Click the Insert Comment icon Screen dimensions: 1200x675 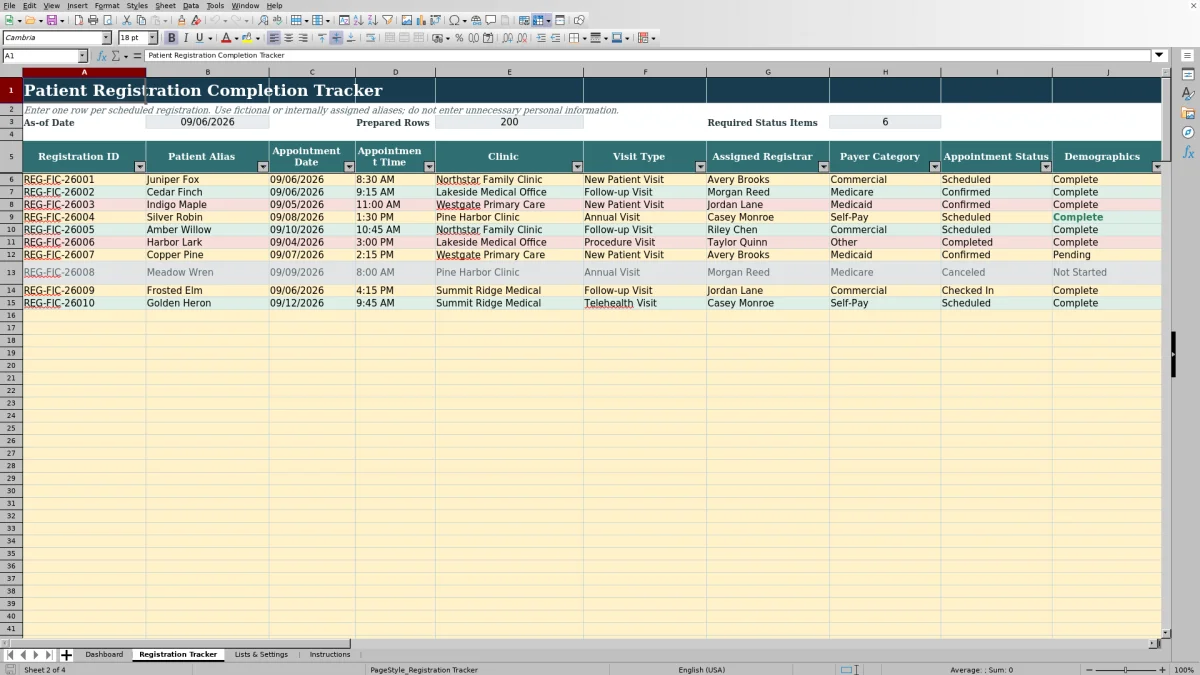[x=491, y=20]
